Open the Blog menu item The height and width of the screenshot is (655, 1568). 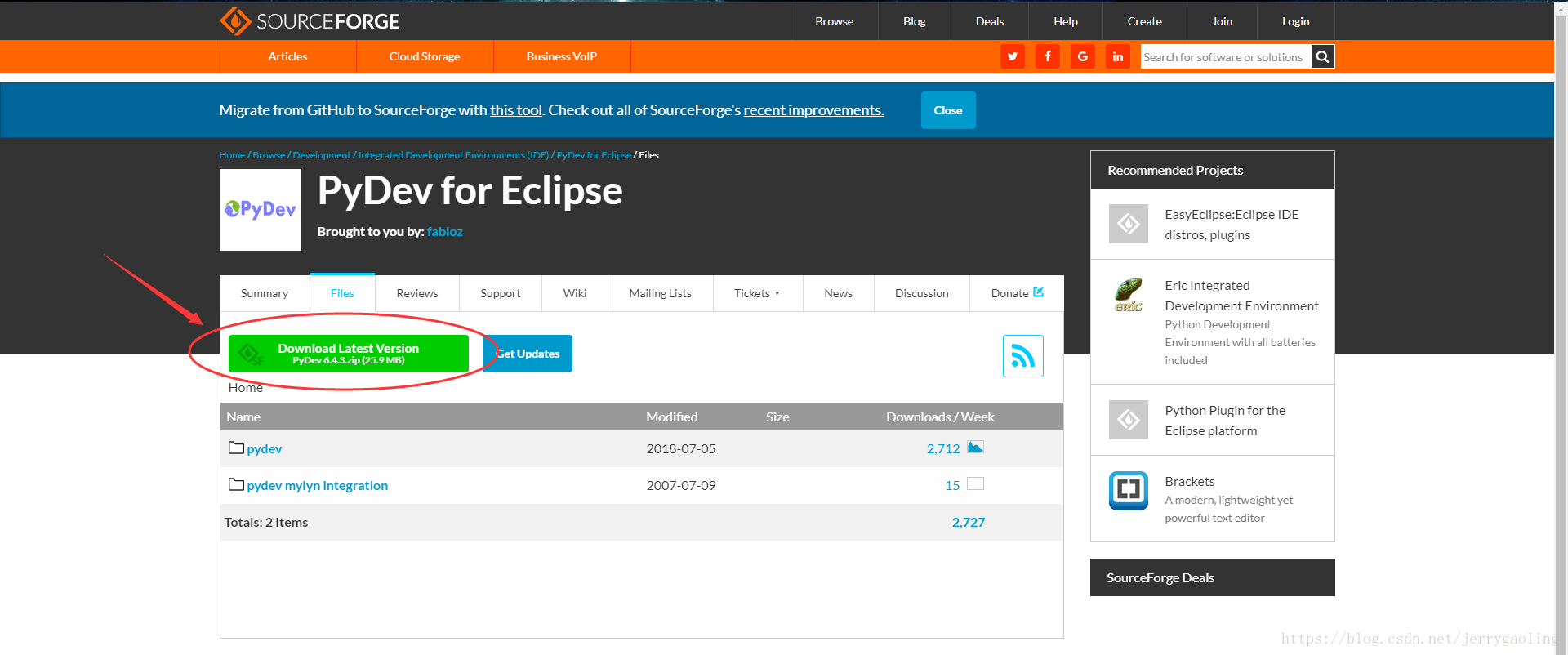coord(915,21)
